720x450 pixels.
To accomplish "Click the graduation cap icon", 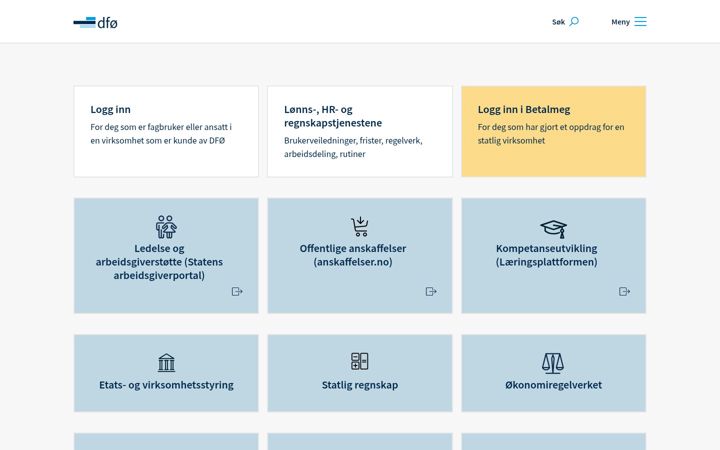I will 553,229.
